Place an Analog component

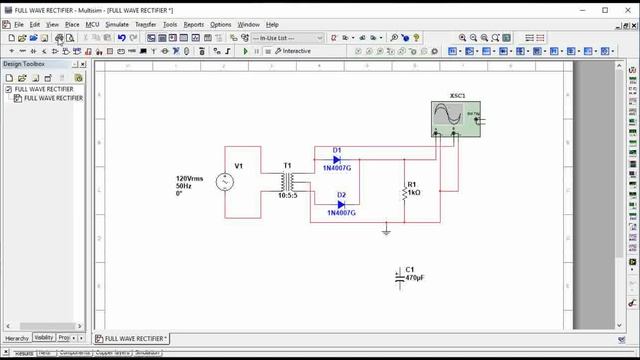[55, 51]
